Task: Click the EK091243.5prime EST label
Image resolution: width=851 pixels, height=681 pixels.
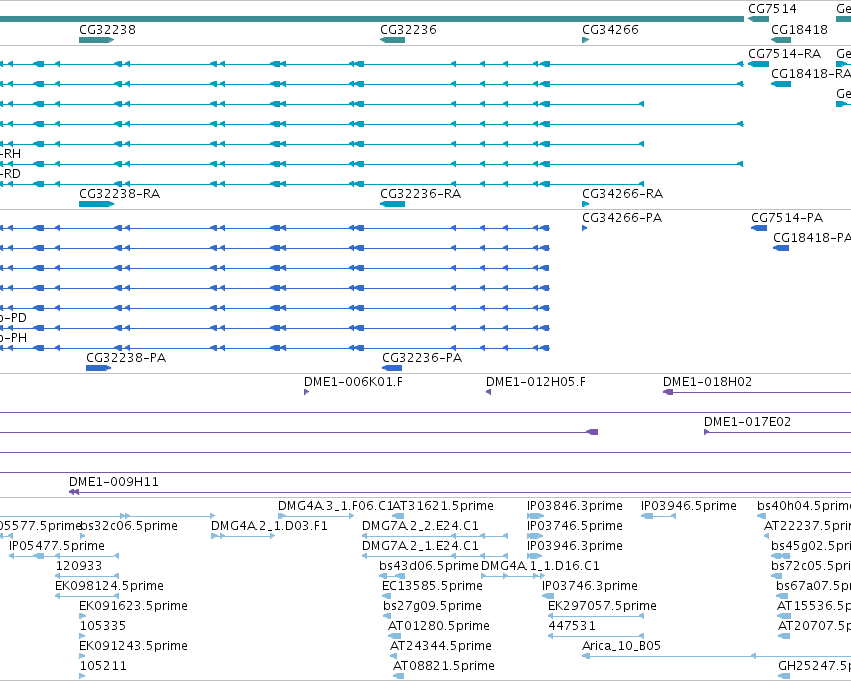Action: (x=134, y=646)
